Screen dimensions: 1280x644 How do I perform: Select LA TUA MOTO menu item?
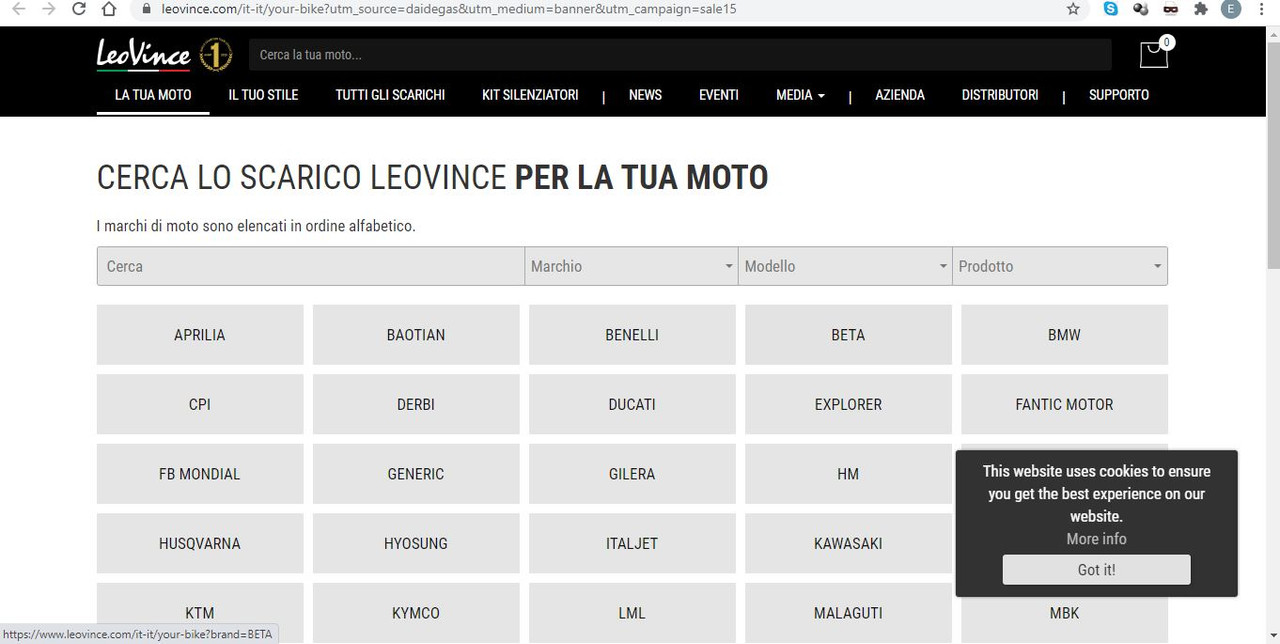[153, 95]
